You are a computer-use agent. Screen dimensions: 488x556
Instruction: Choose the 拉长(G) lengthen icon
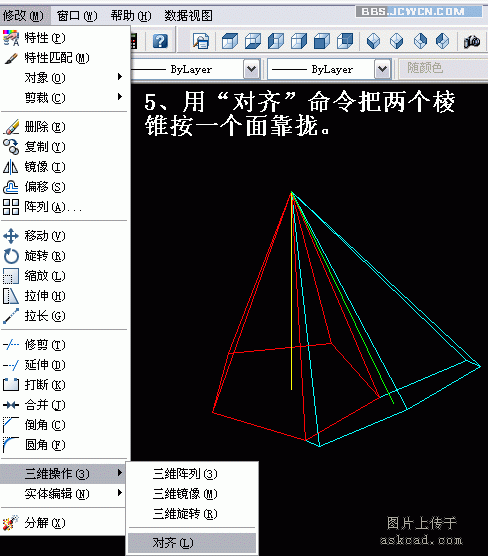click(11, 316)
